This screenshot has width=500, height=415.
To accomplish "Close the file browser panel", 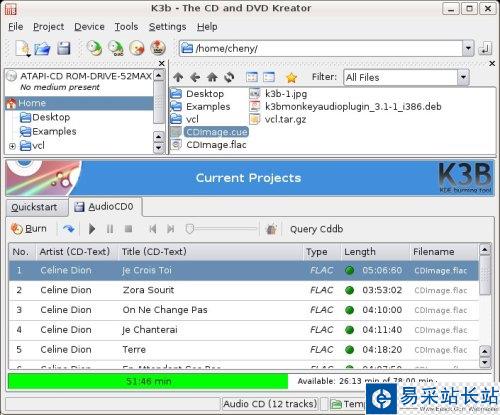I will pyautogui.click(x=492, y=63).
